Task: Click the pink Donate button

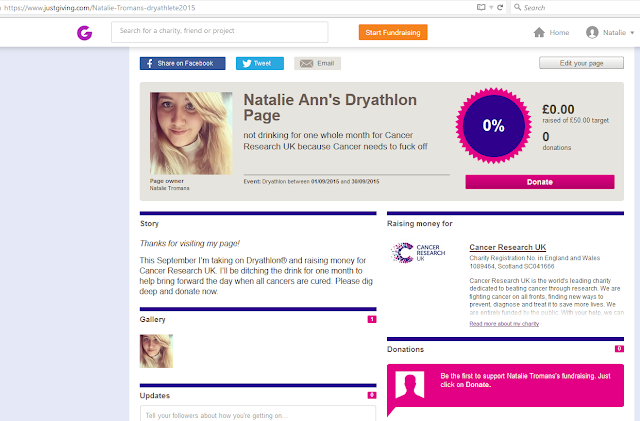Action: tap(540, 182)
